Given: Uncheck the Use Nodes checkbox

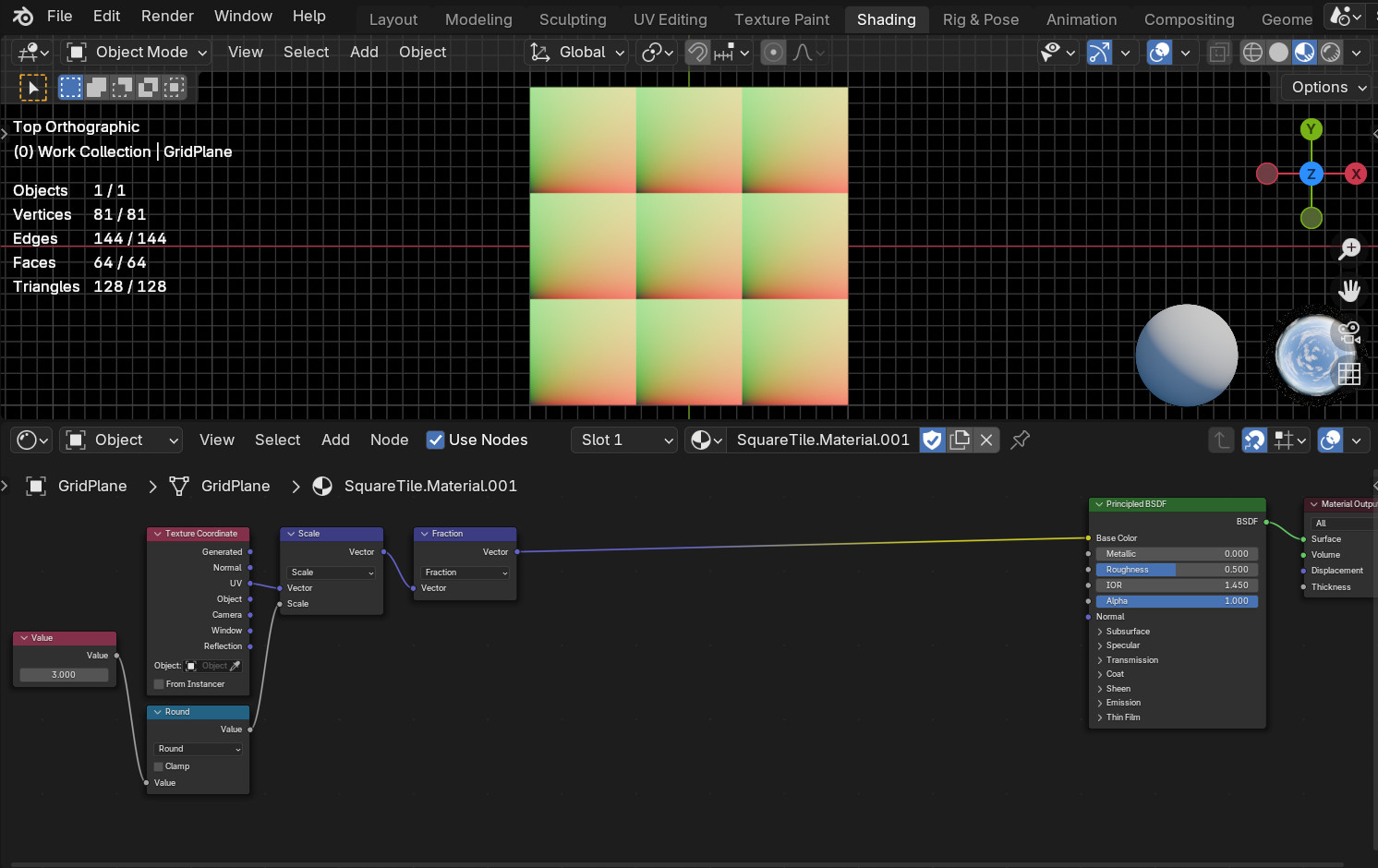Looking at the screenshot, I should tap(435, 440).
